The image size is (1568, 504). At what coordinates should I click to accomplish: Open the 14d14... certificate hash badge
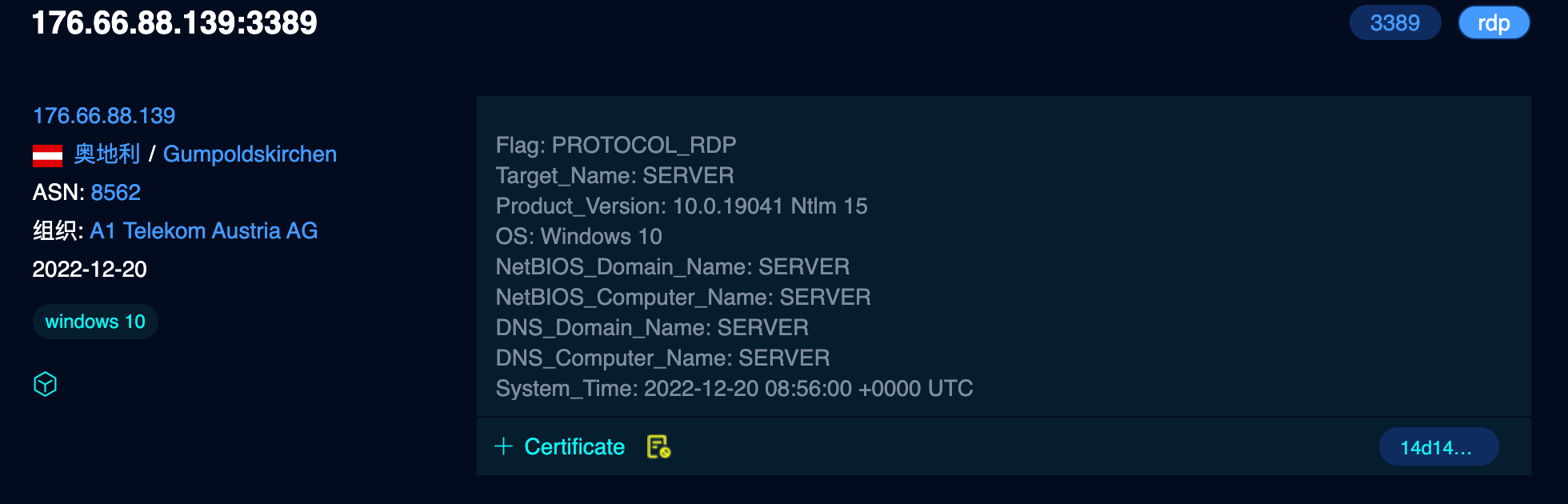coord(1438,447)
